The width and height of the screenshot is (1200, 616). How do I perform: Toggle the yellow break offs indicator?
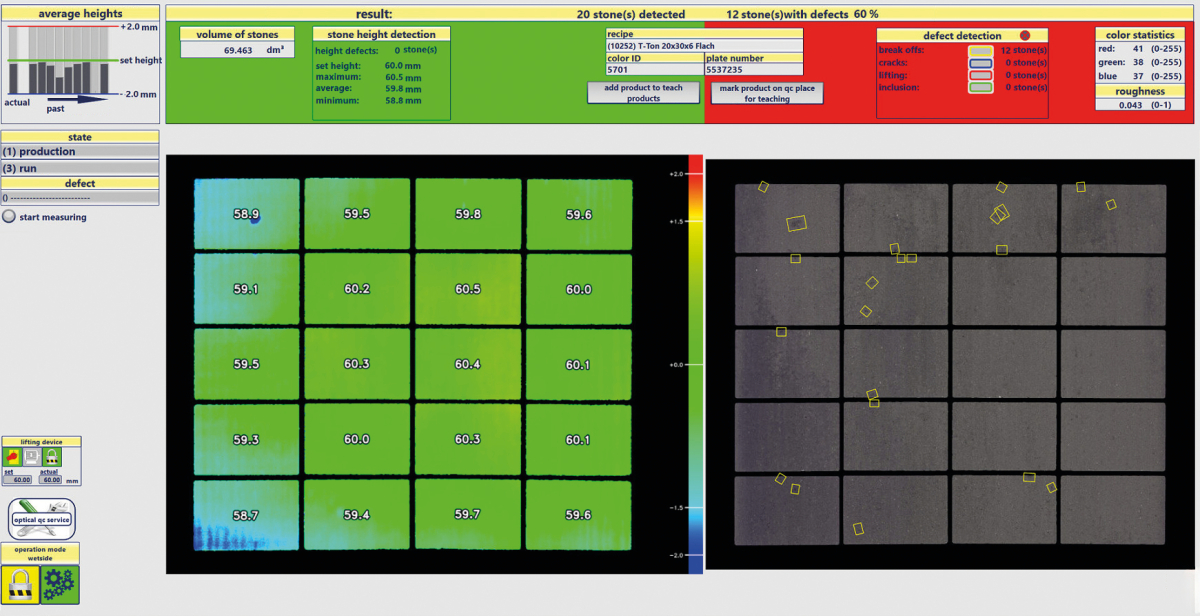coord(980,50)
